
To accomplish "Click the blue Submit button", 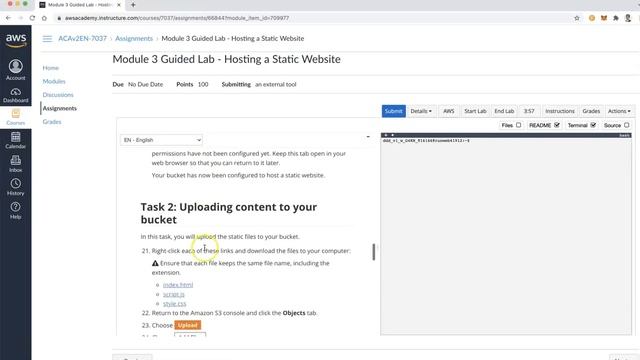I will click(x=393, y=111).
